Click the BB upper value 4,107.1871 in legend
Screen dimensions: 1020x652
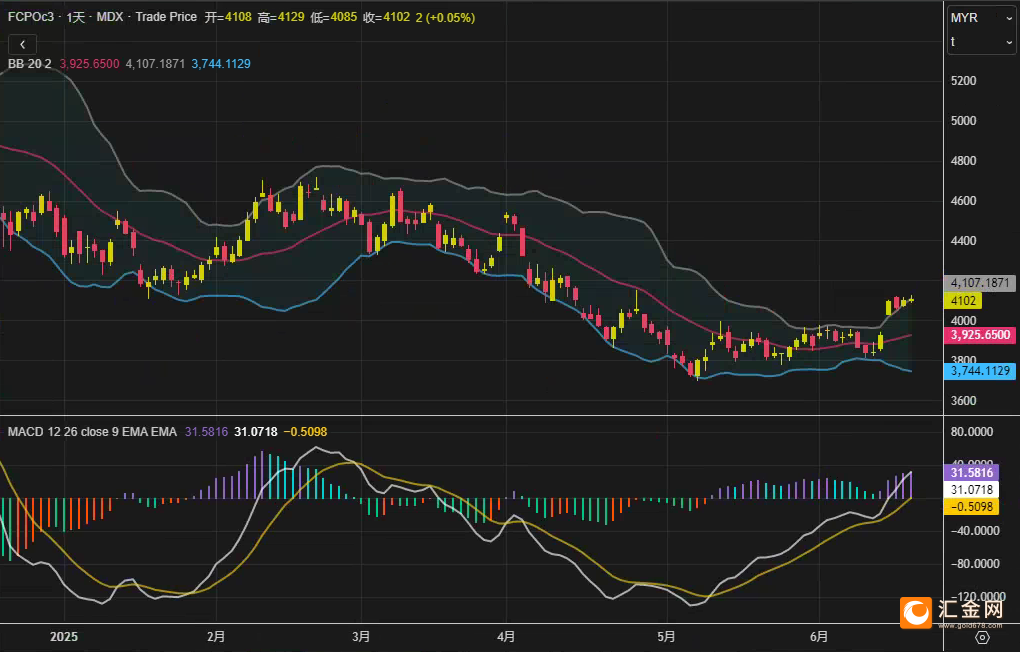pyautogui.click(x=155, y=64)
